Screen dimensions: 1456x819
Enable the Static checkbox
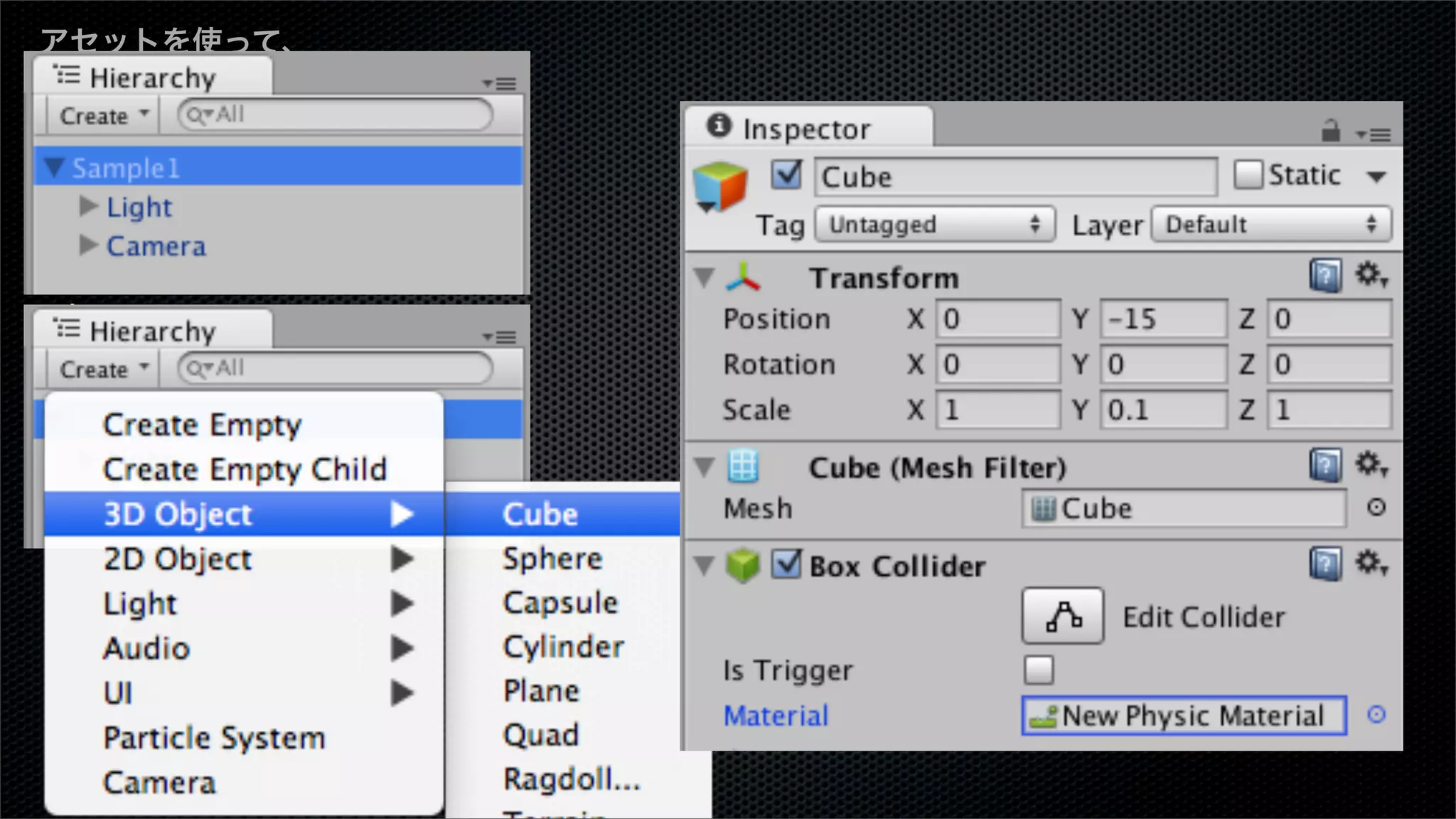pos(1248,175)
